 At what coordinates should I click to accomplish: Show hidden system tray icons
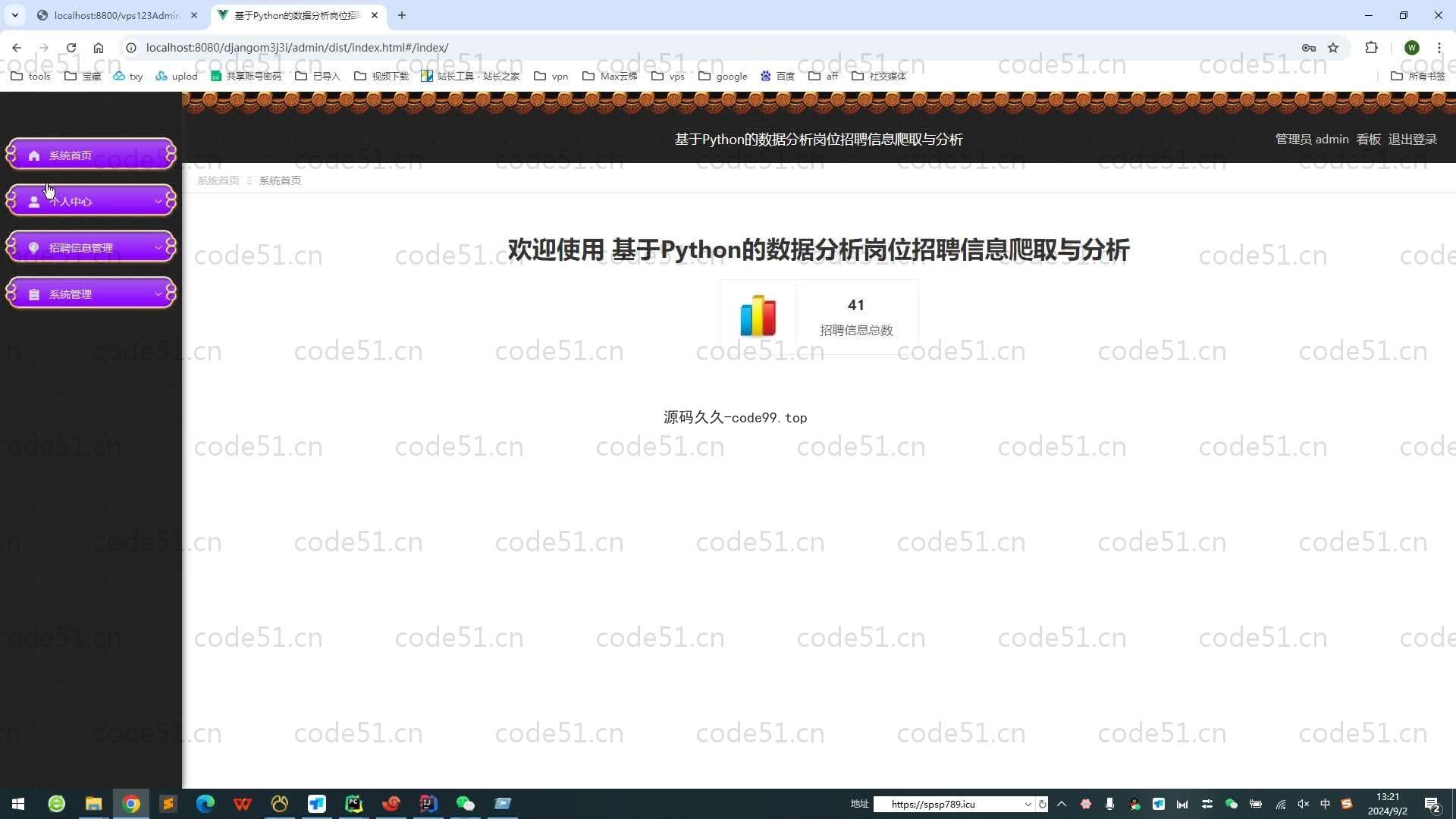pyautogui.click(x=1062, y=805)
